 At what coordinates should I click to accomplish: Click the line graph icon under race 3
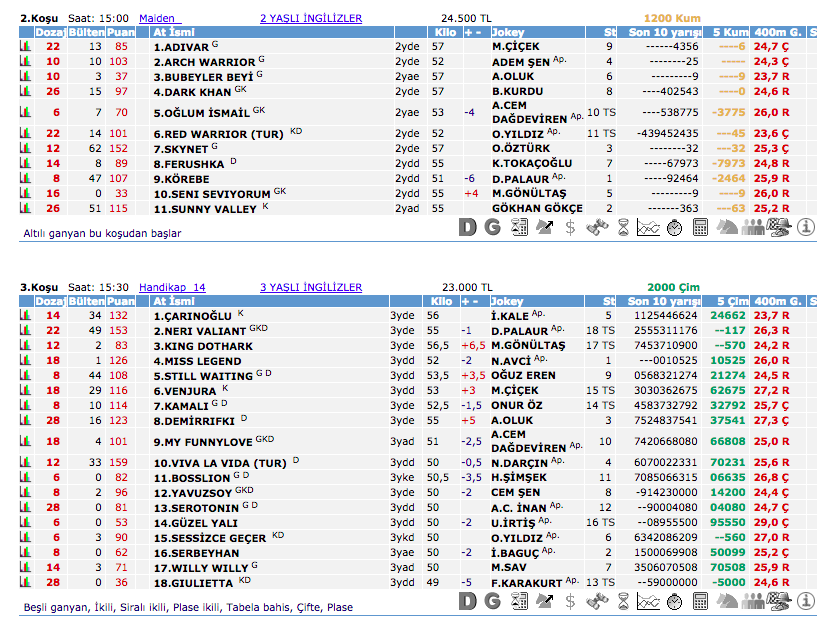649,600
